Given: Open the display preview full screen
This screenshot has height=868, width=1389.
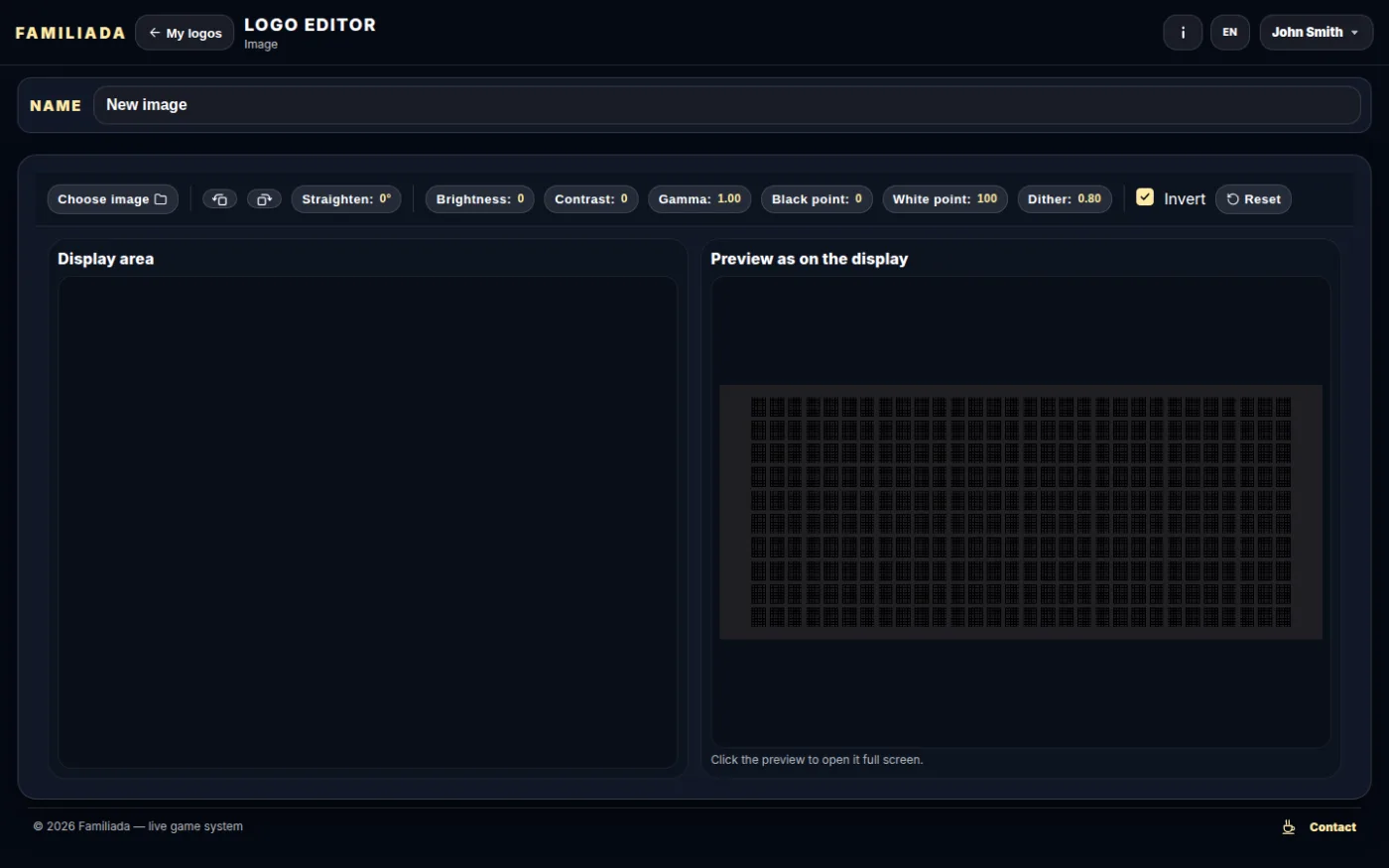Looking at the screenshot, I should [1021, 512].
